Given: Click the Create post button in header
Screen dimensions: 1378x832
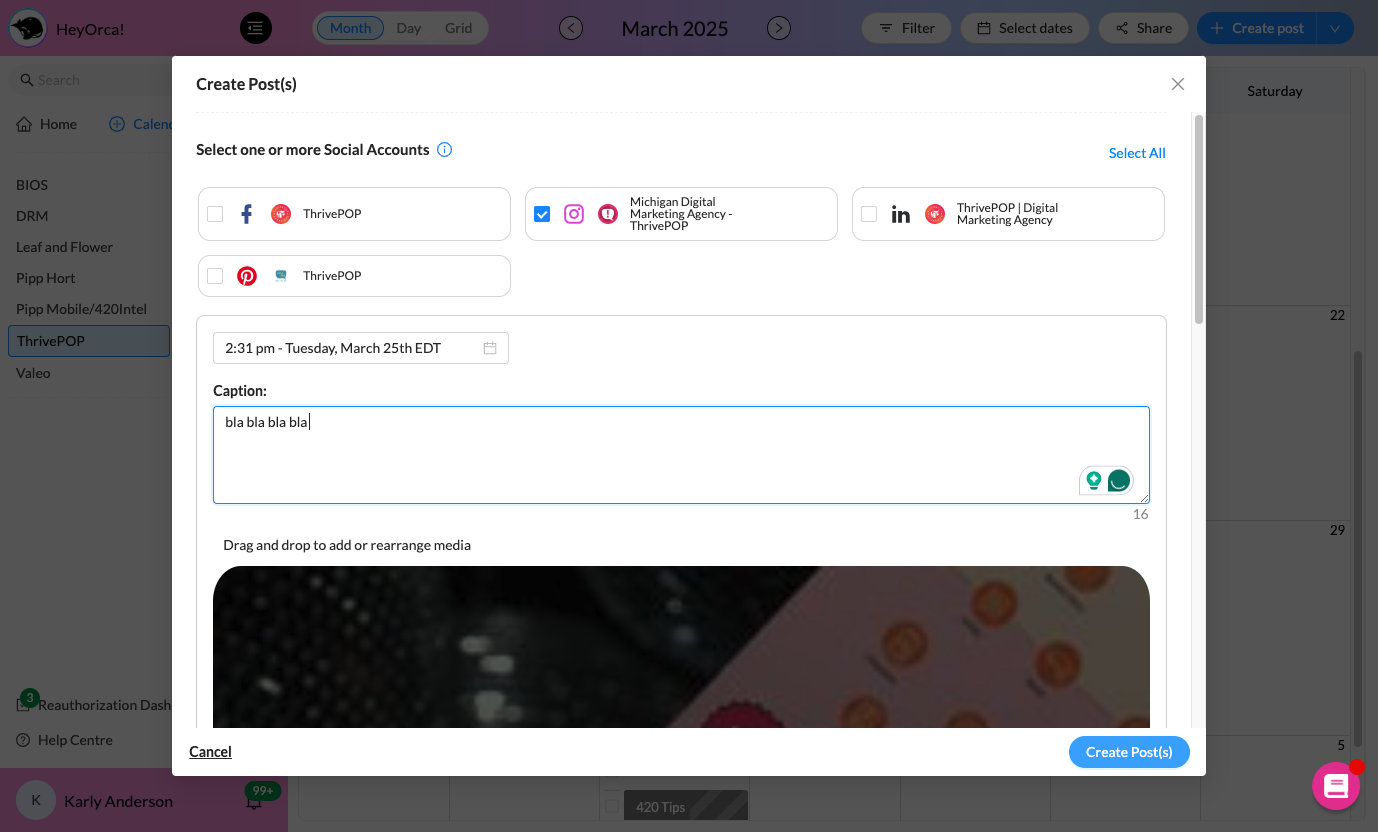Looking at the screenshot, I should 1257,28.
